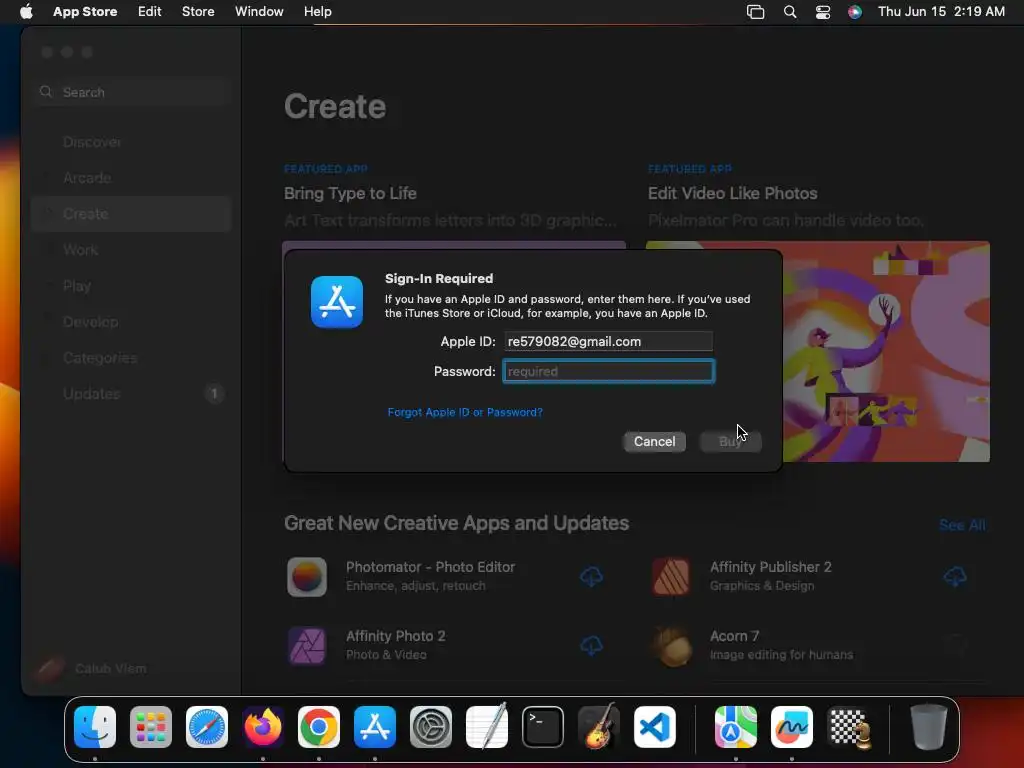Screen dimensions: 1024x768
Task: Cancel the sign-in dialog
Action: tap(654, 441)
